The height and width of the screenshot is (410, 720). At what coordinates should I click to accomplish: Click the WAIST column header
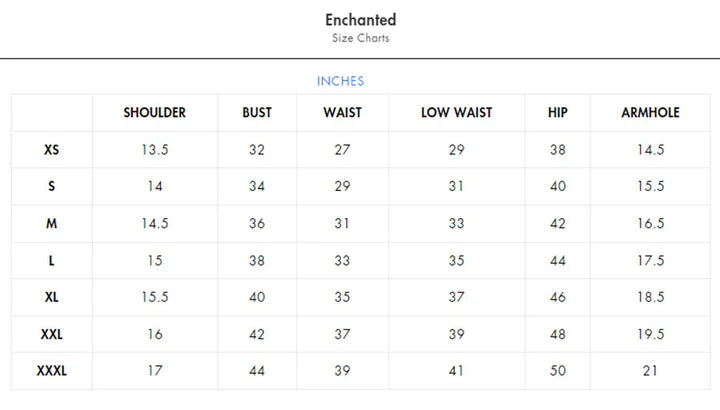[x=342, y=113]
